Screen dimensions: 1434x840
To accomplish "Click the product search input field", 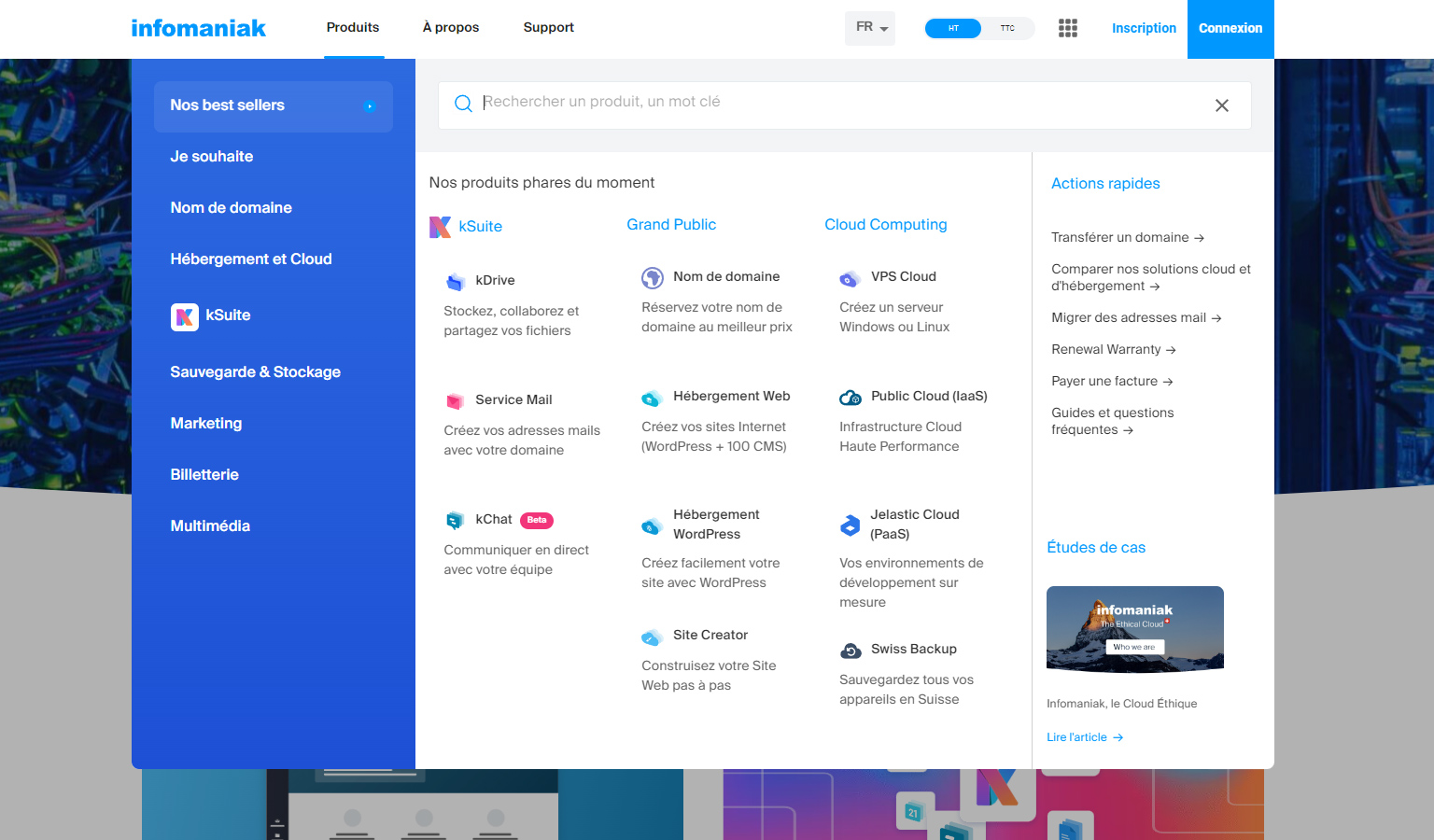I will 831,103.
